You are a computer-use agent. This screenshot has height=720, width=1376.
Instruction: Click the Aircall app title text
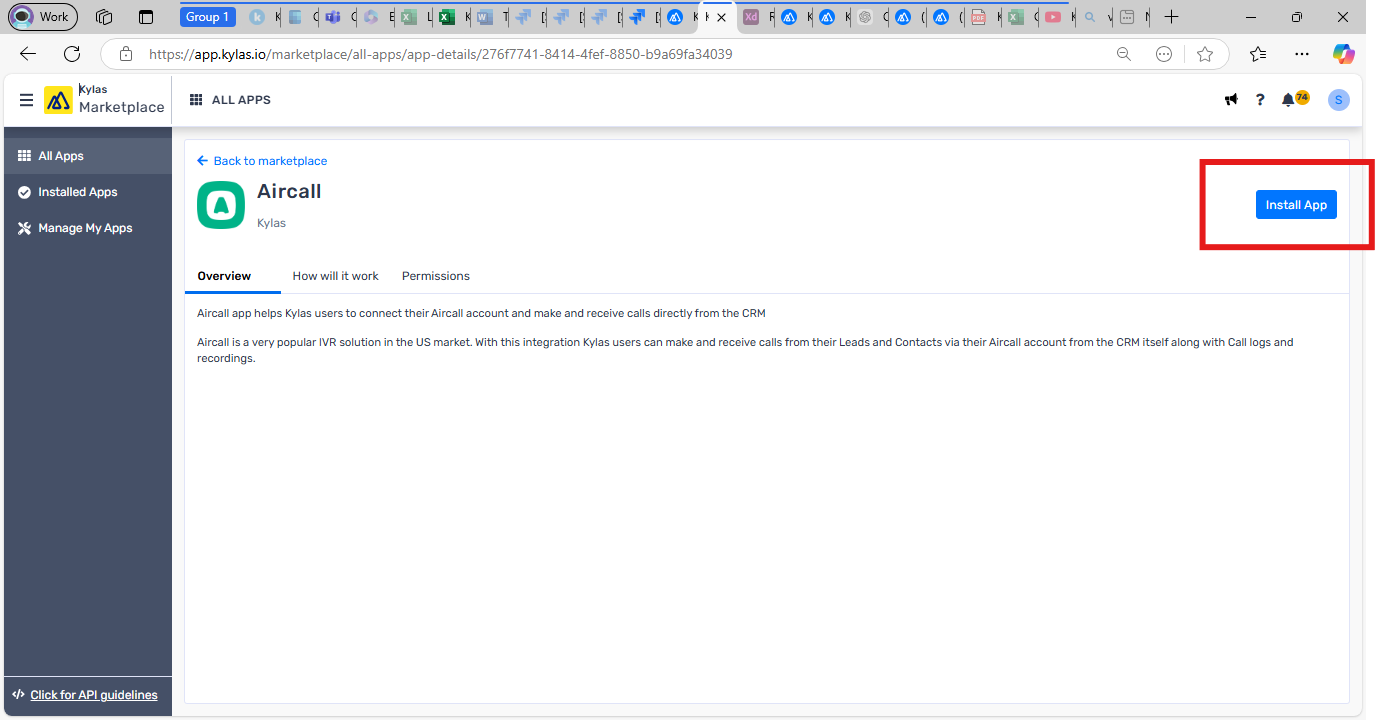[289, 191]
